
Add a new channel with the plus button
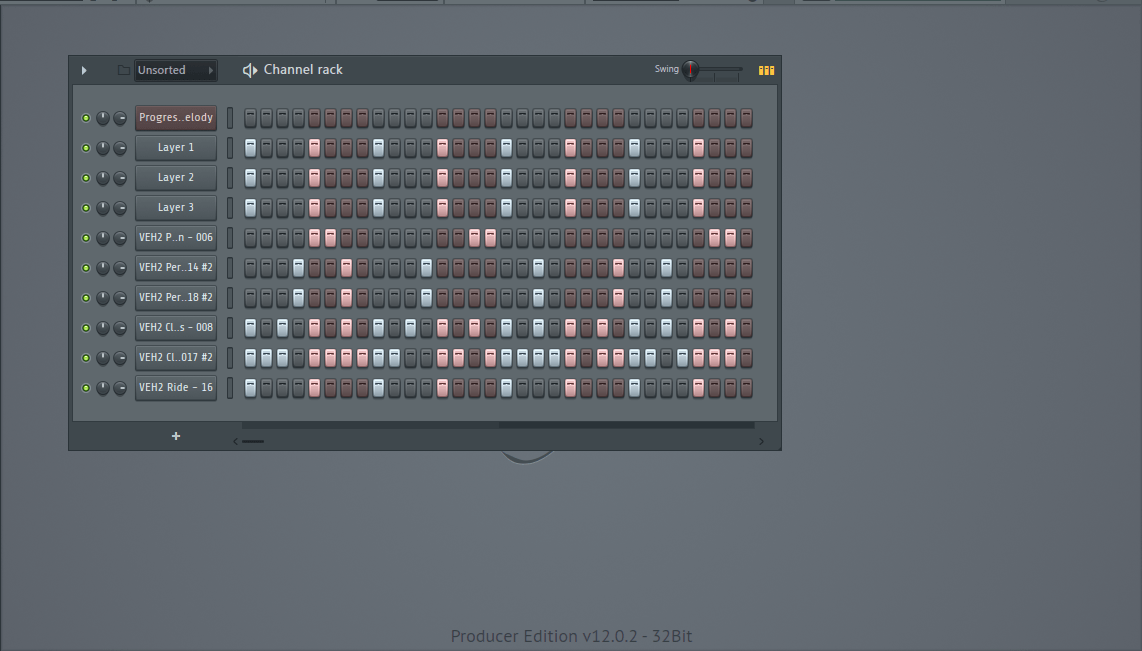pyautogui.click(x=176, y=436)
